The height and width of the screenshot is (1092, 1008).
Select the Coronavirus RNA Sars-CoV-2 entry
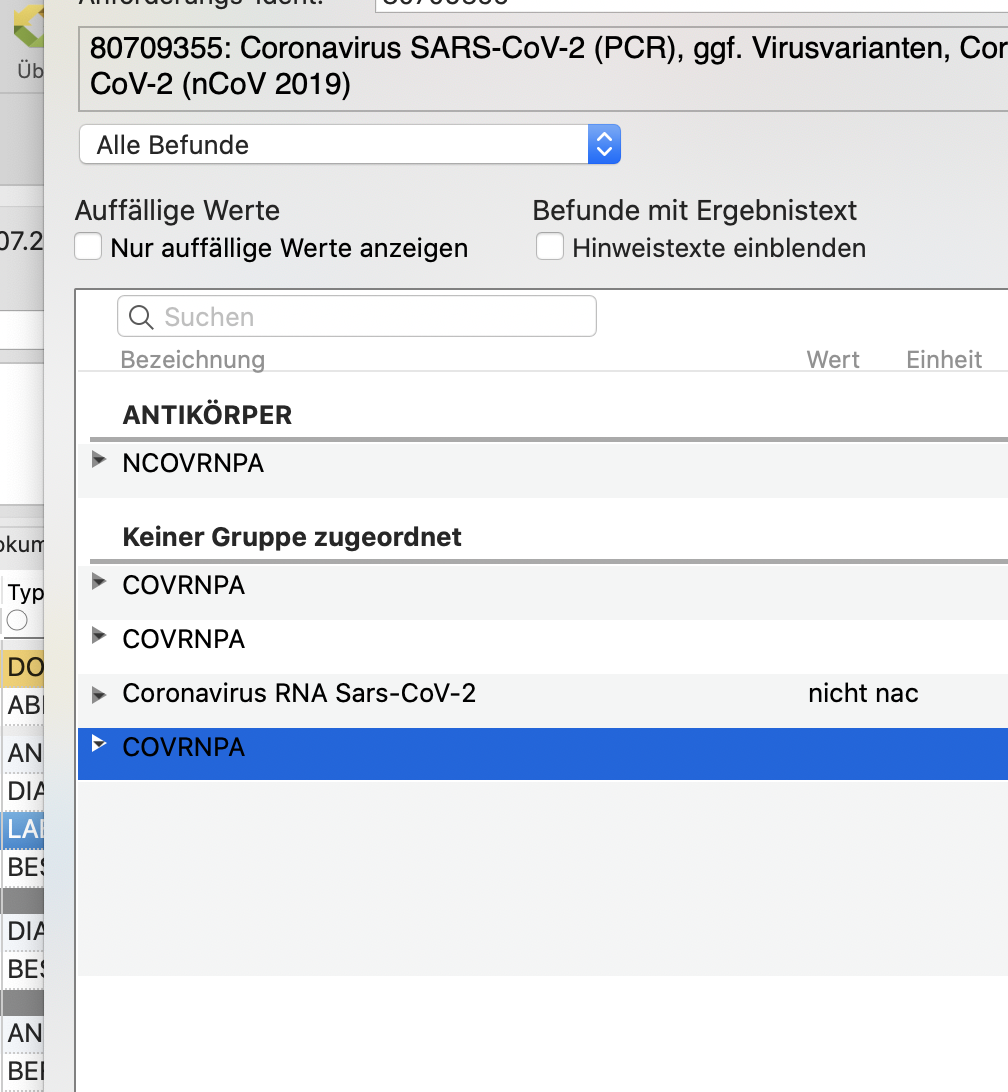coord(299,694)
